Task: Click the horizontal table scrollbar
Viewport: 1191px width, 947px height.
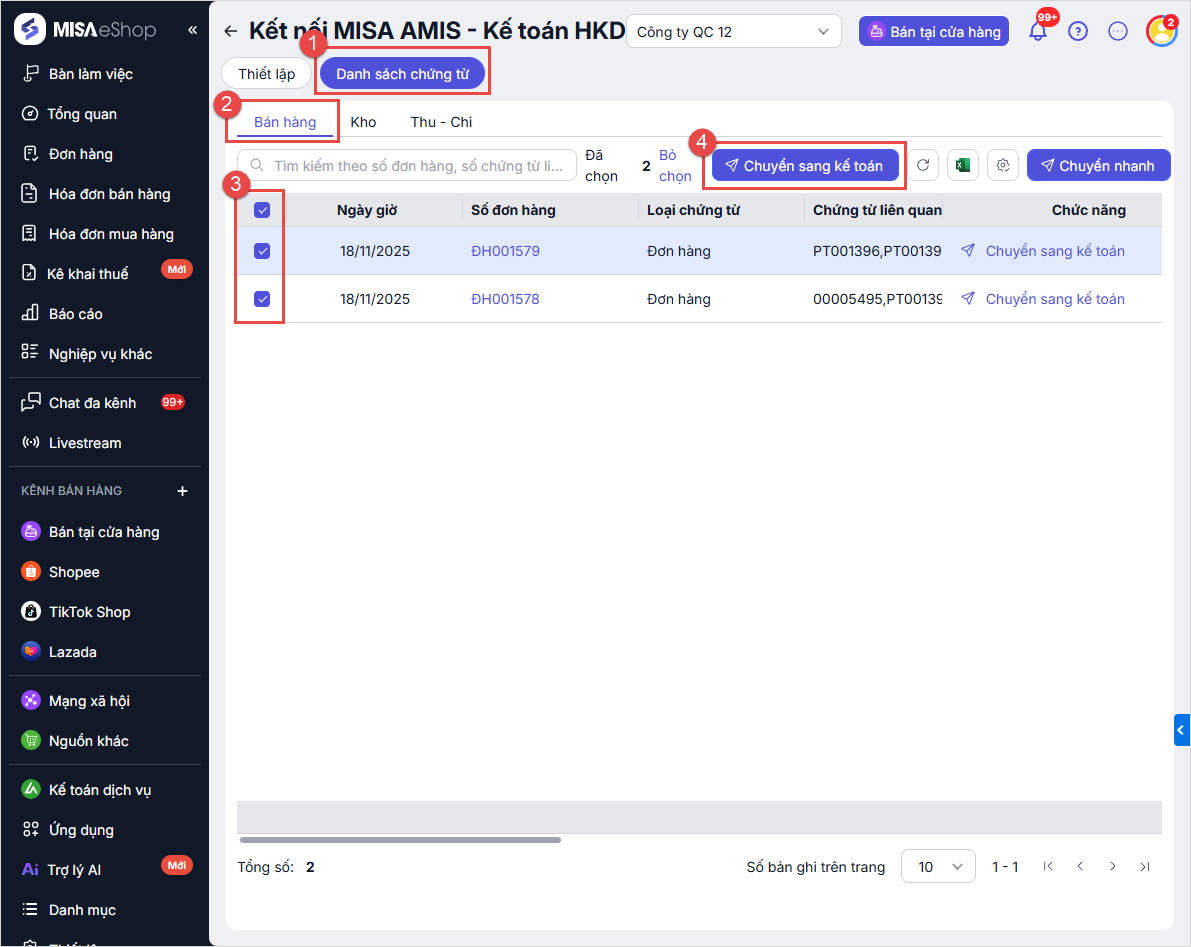Action: coord(400,840)
